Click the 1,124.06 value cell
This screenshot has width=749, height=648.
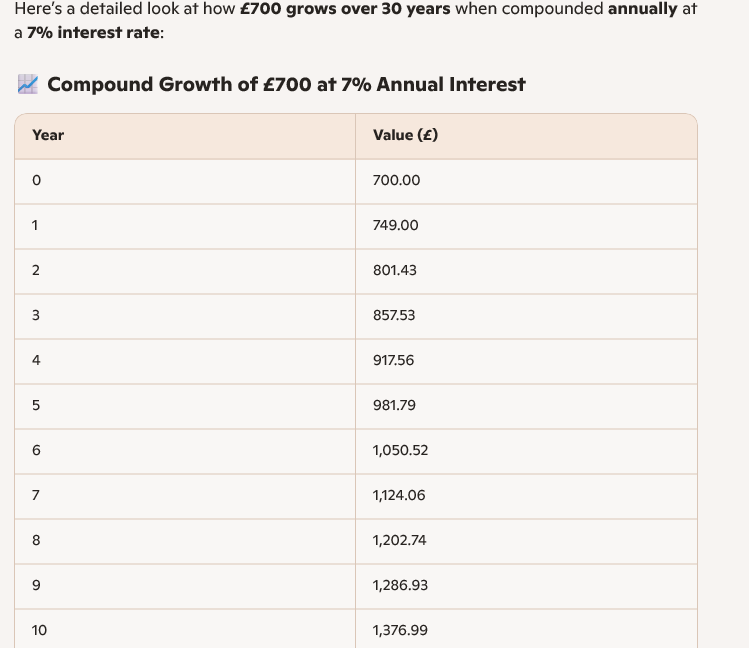coord(400,496)
